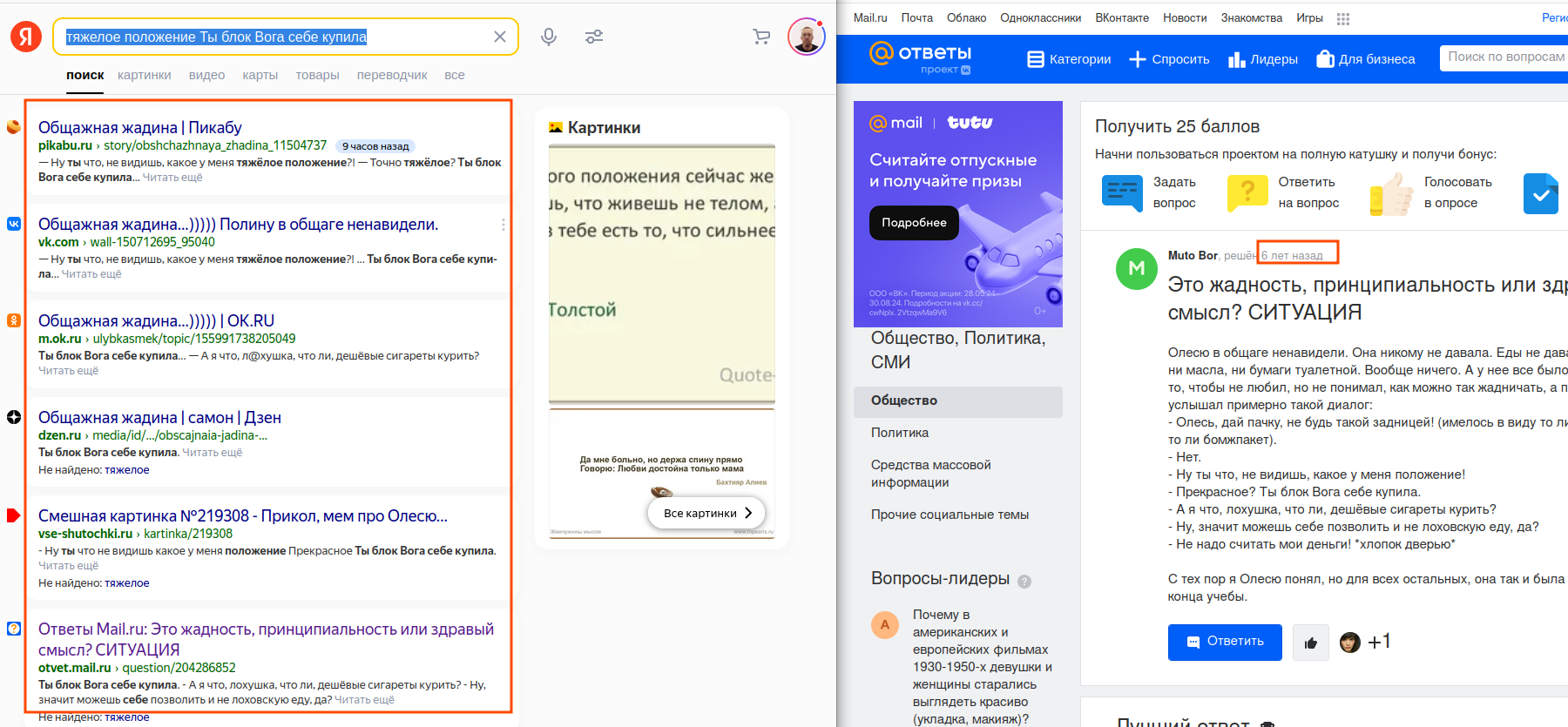This screenshot has width=1568, height=727.
Task: Click the Dzen favicon beside fourth result
Action: (x=14, y=417)
